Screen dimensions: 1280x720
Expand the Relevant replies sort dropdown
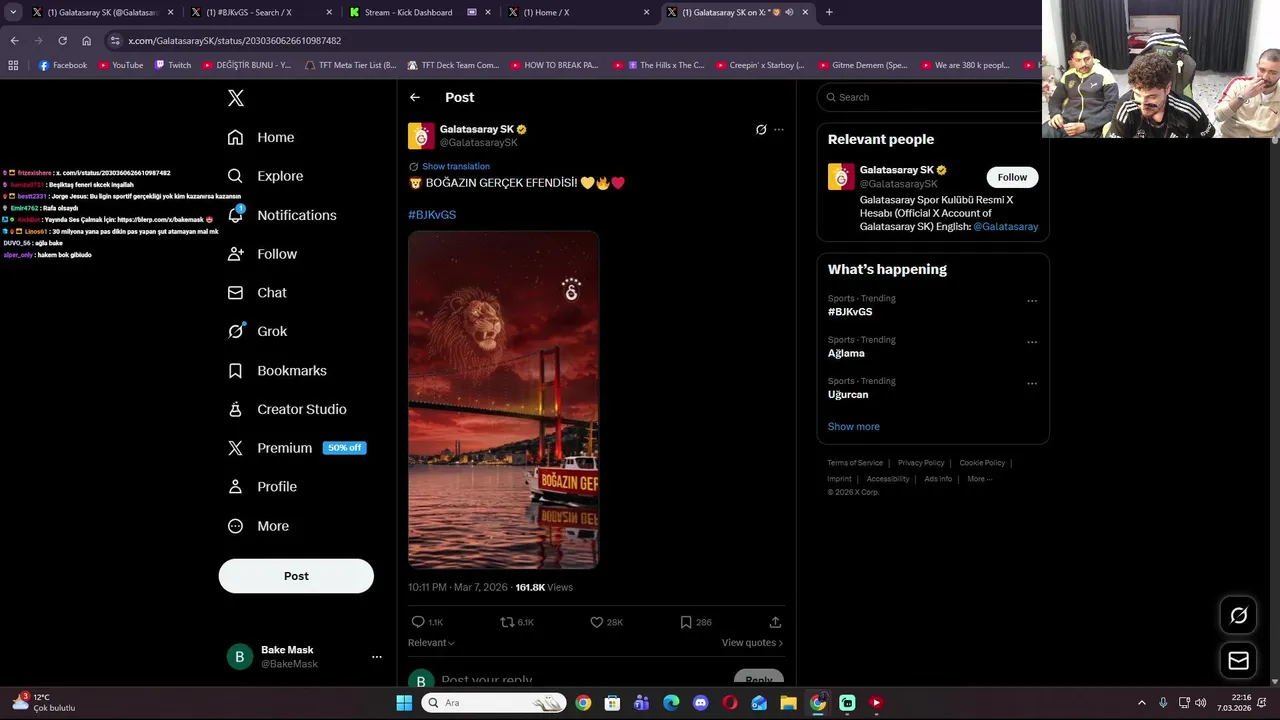(431, 643)
